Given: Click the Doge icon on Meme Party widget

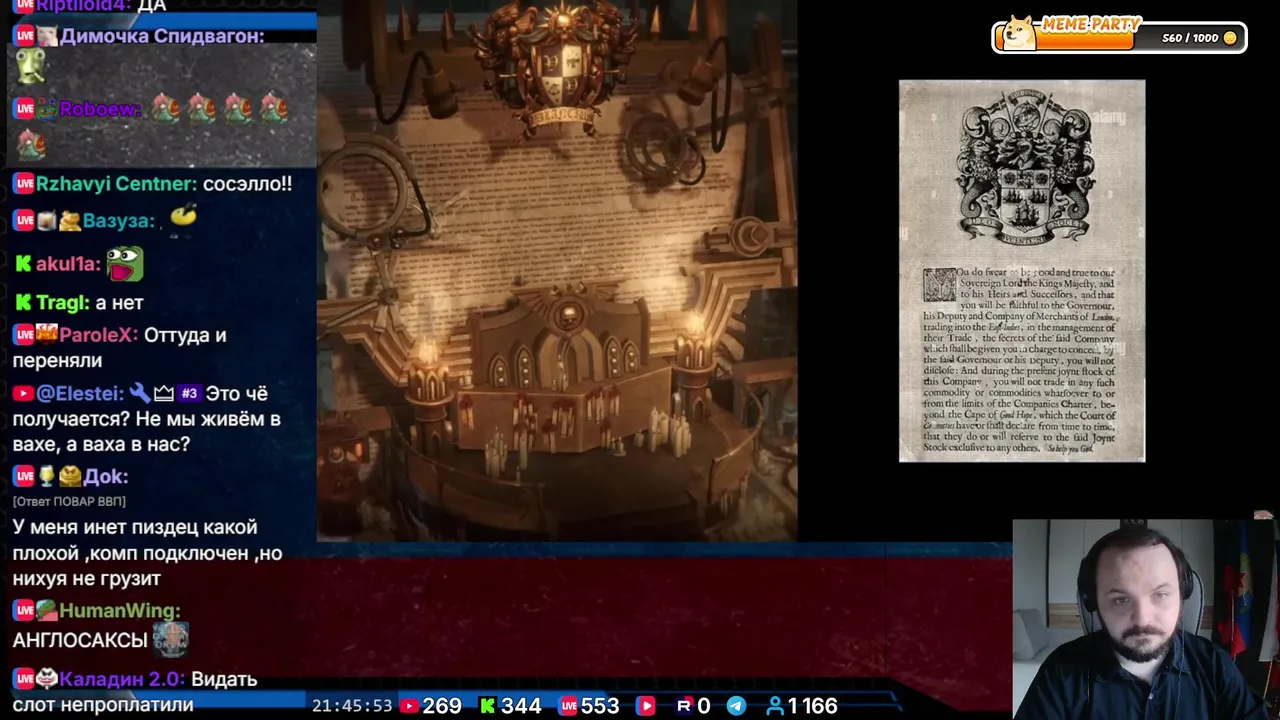Looking at the screenshot, I should pos(1018,33).
